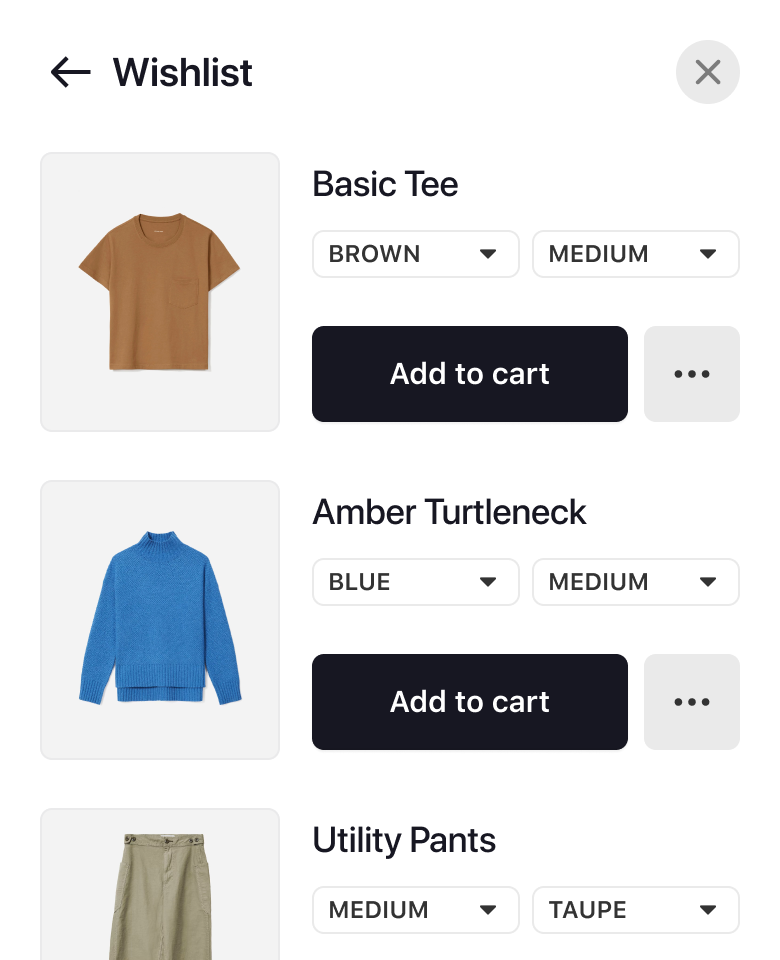This screenshot has height=960, width=780.
Task: Click the back arrow beside Wishlist
Action: [x=70, y=72]
